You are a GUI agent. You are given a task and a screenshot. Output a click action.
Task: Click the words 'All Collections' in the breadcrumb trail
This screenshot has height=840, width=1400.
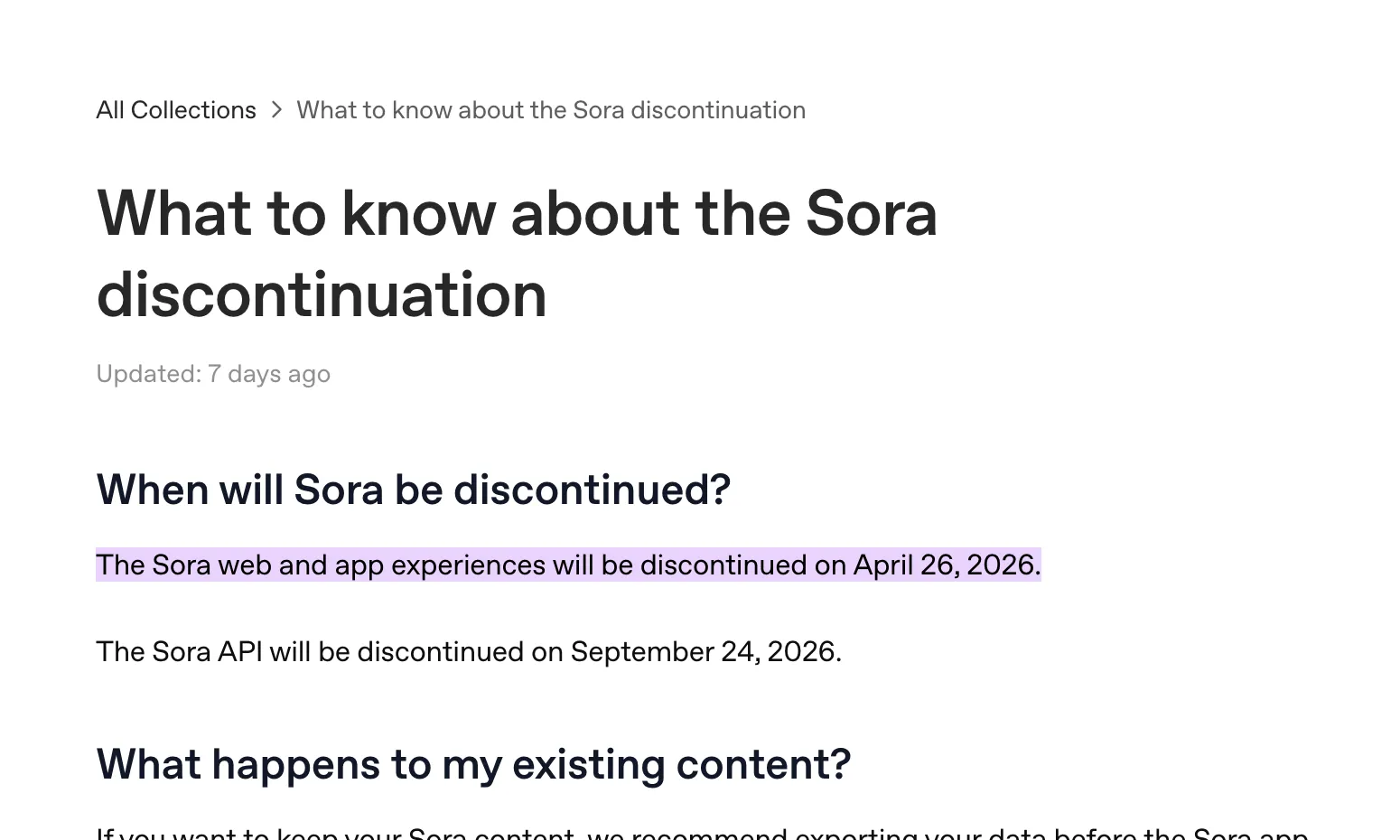click(x=176, y=109)
